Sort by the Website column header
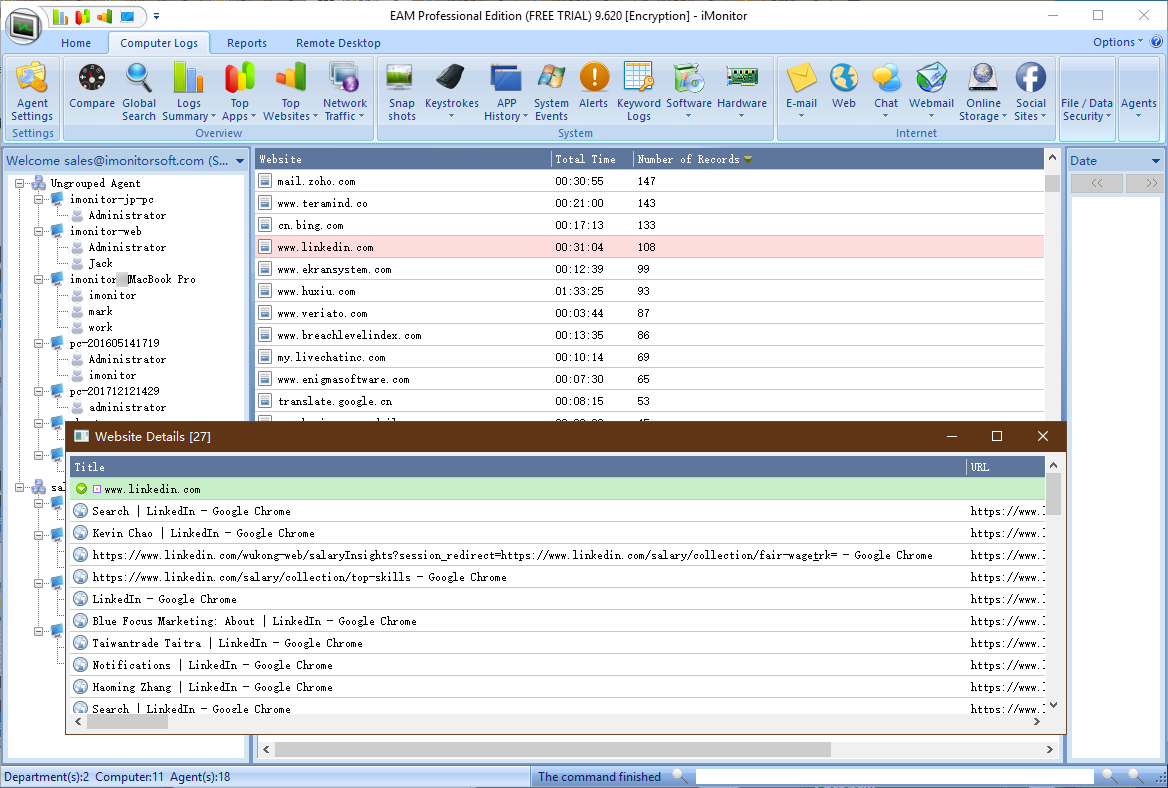This screenshot has width=1168, height=788. point(402,159)
